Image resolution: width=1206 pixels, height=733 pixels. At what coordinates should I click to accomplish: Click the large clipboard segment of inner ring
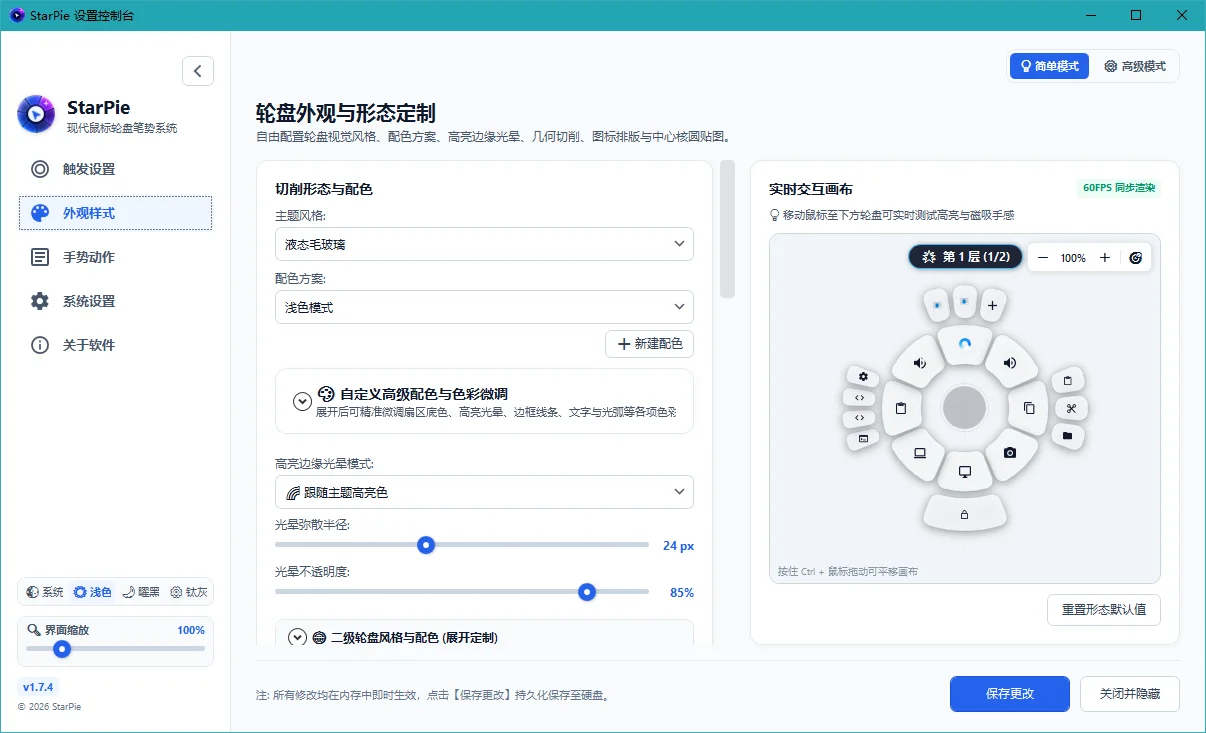click(x=902, y=408)
